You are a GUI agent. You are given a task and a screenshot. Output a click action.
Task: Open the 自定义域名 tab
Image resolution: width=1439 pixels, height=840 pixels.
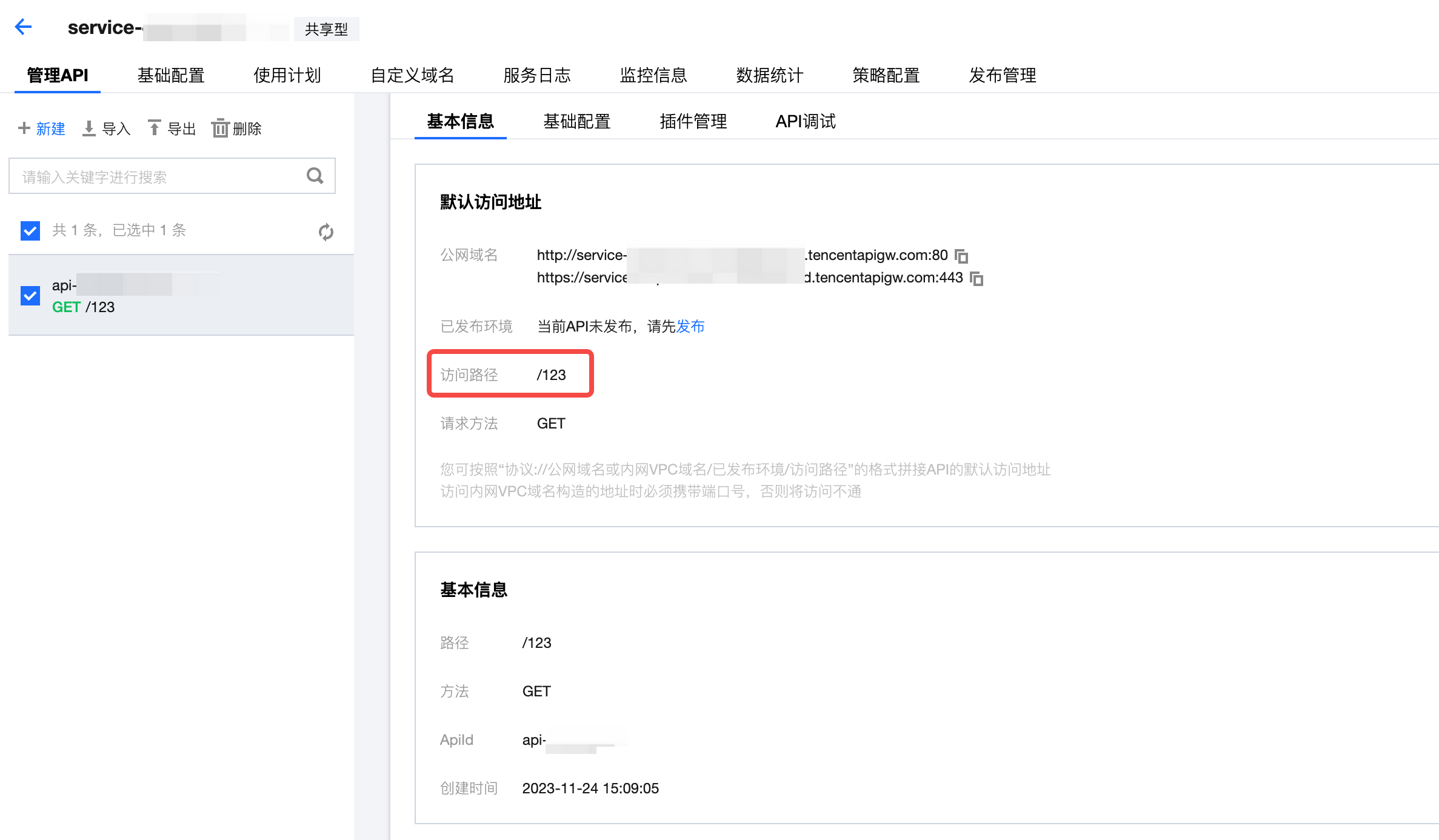(412, 75)
